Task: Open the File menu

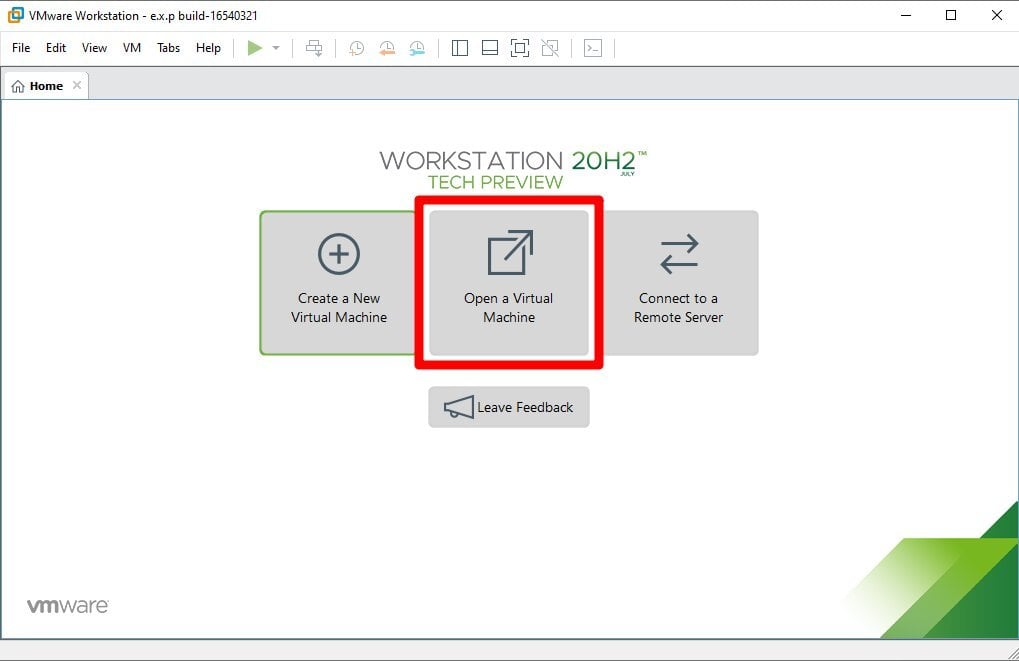Action: coord(21,47)
